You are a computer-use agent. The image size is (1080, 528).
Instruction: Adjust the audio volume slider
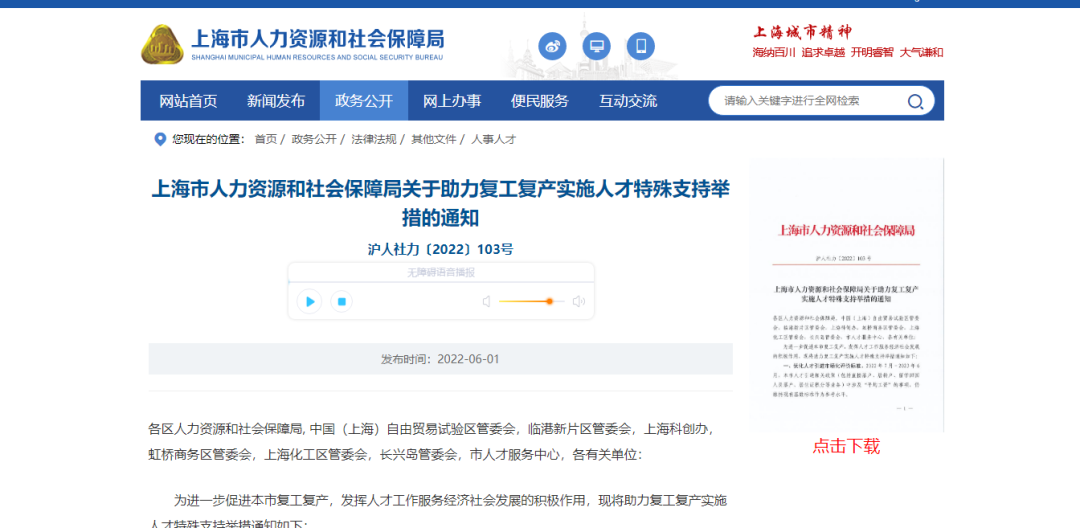549,301
